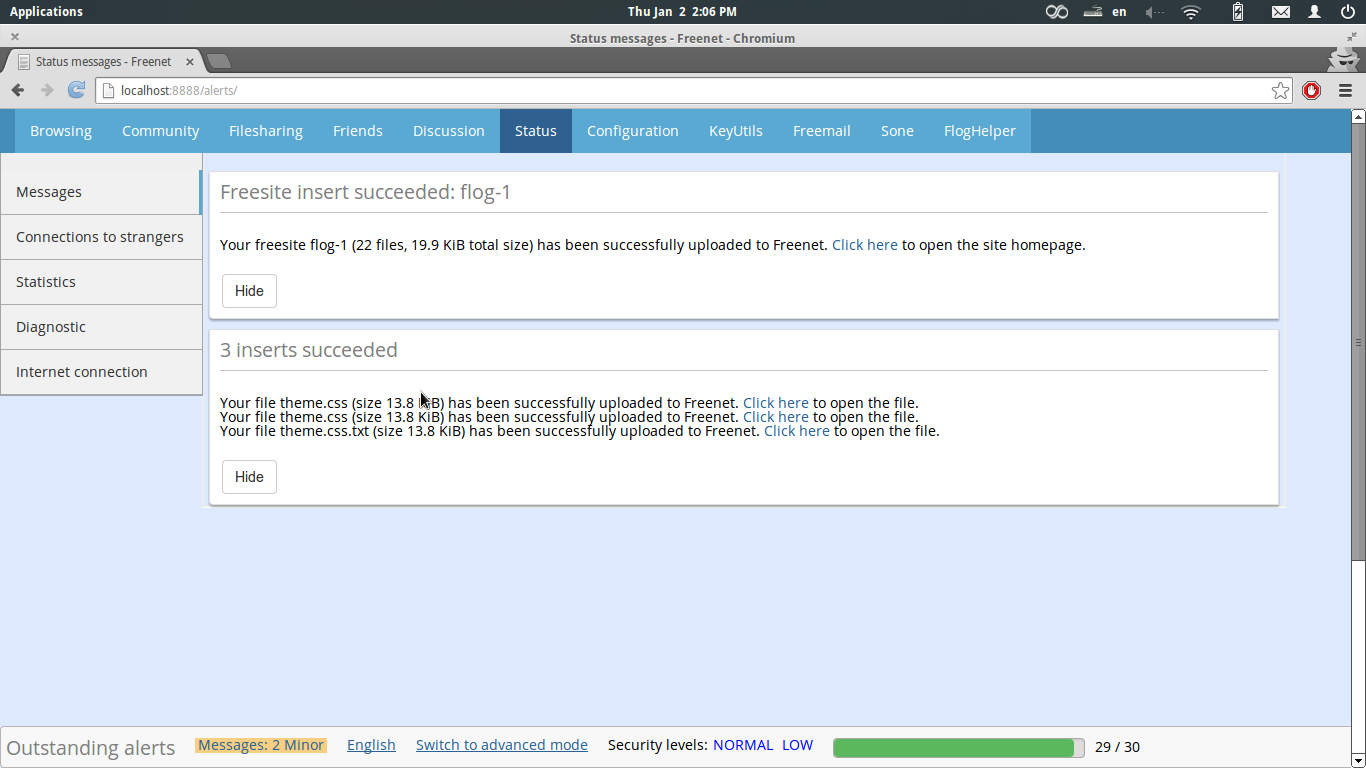Open Connections to strangers page
Screen dimensions: 1366x768
coord(101,237)
